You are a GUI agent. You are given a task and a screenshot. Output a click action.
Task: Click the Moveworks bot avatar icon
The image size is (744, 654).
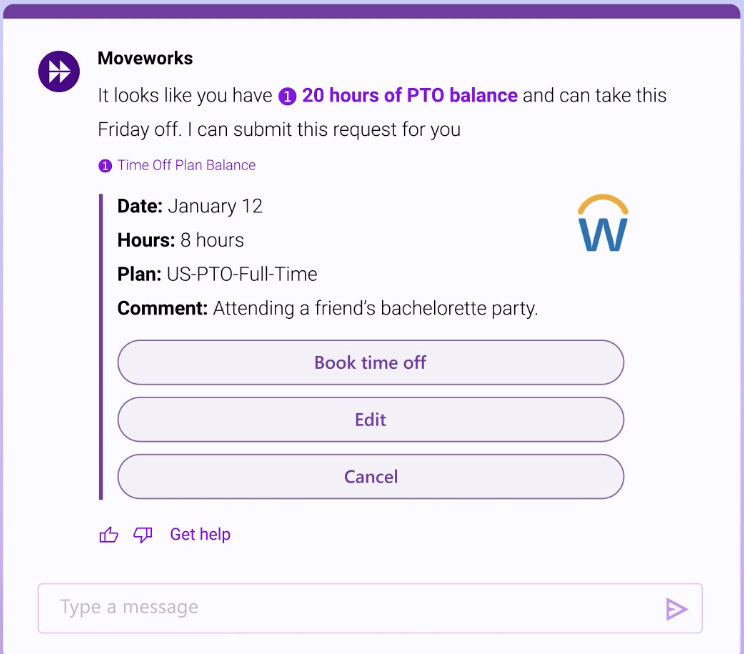click(59, 72)
